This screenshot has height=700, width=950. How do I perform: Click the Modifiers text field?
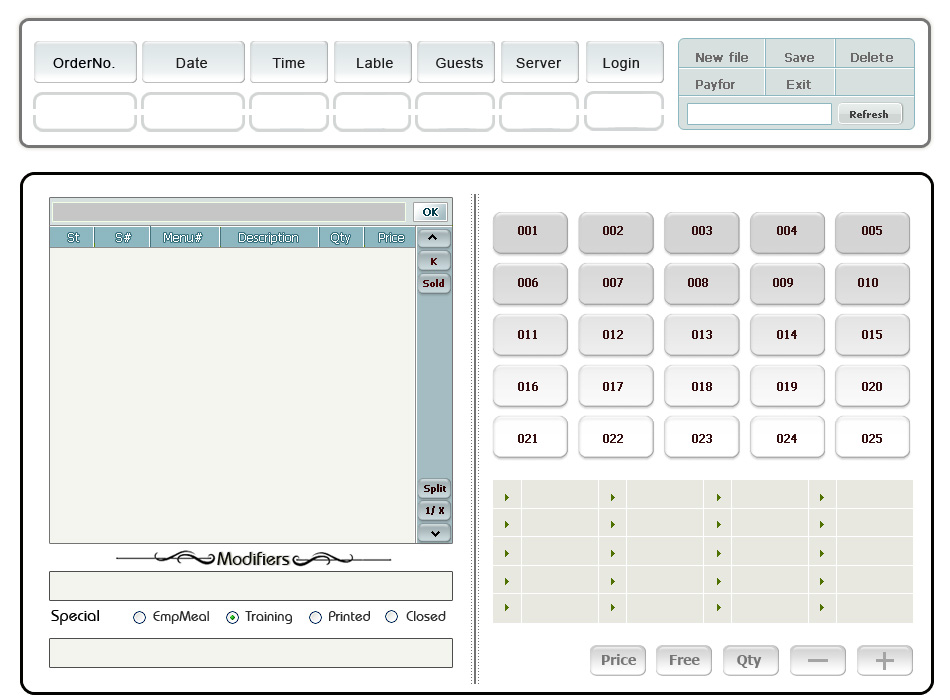tap(250, 586)
